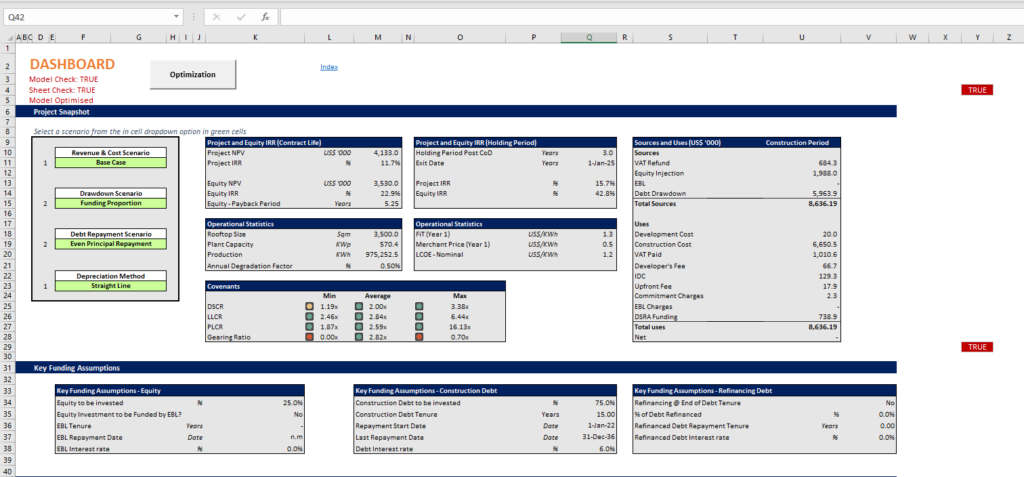Image resolution: width=1024 pixels, height=477 pixels.
Task: Open the Straight Line depreciation dropdown cell
Action: [x=111, y=285]
